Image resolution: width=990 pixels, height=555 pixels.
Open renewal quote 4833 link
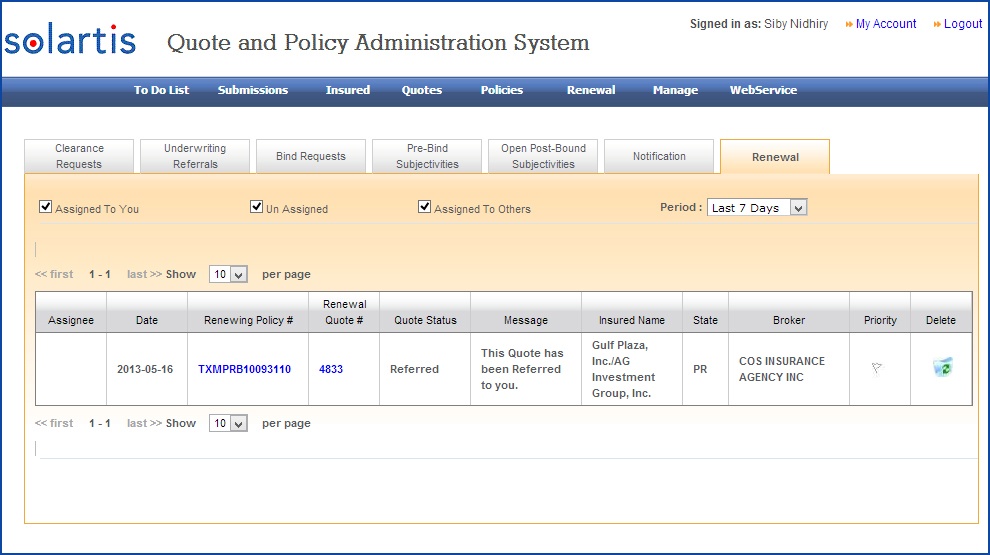click(x=331, y=369)
